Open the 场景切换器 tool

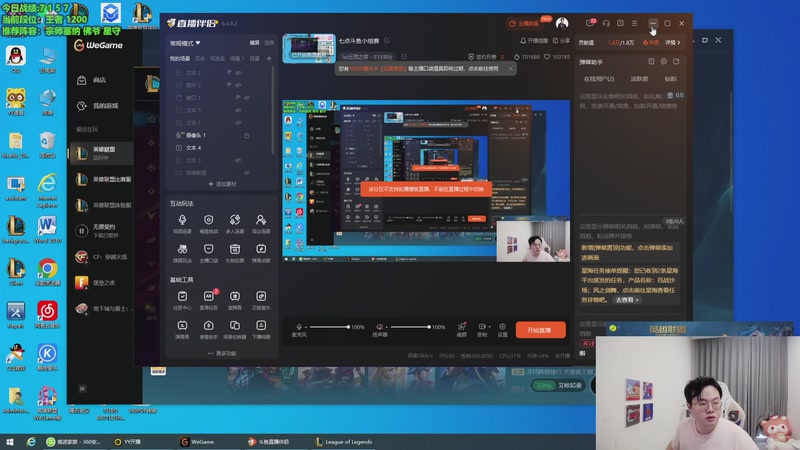235,329
